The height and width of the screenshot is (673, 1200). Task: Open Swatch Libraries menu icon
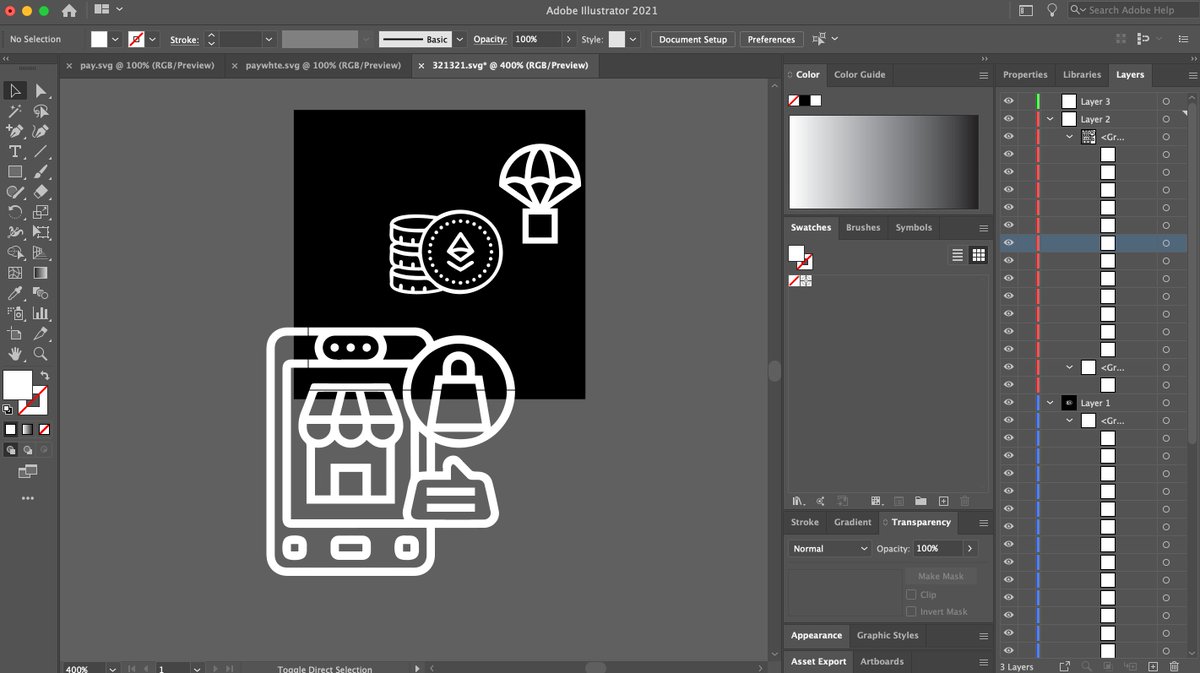[x=798, y=501]
